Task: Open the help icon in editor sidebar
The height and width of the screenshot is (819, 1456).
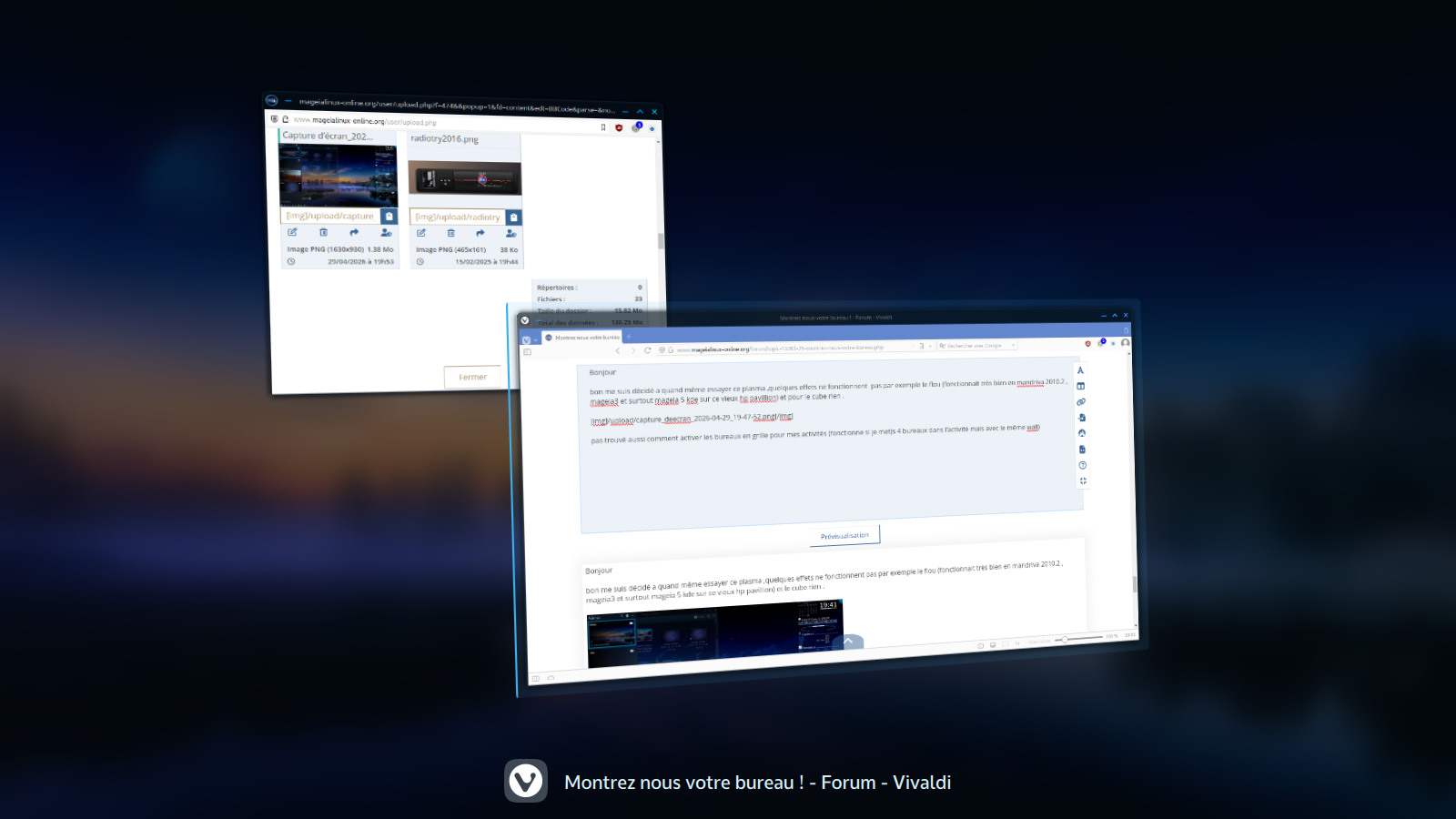Action: click(x=1082, y=465)
